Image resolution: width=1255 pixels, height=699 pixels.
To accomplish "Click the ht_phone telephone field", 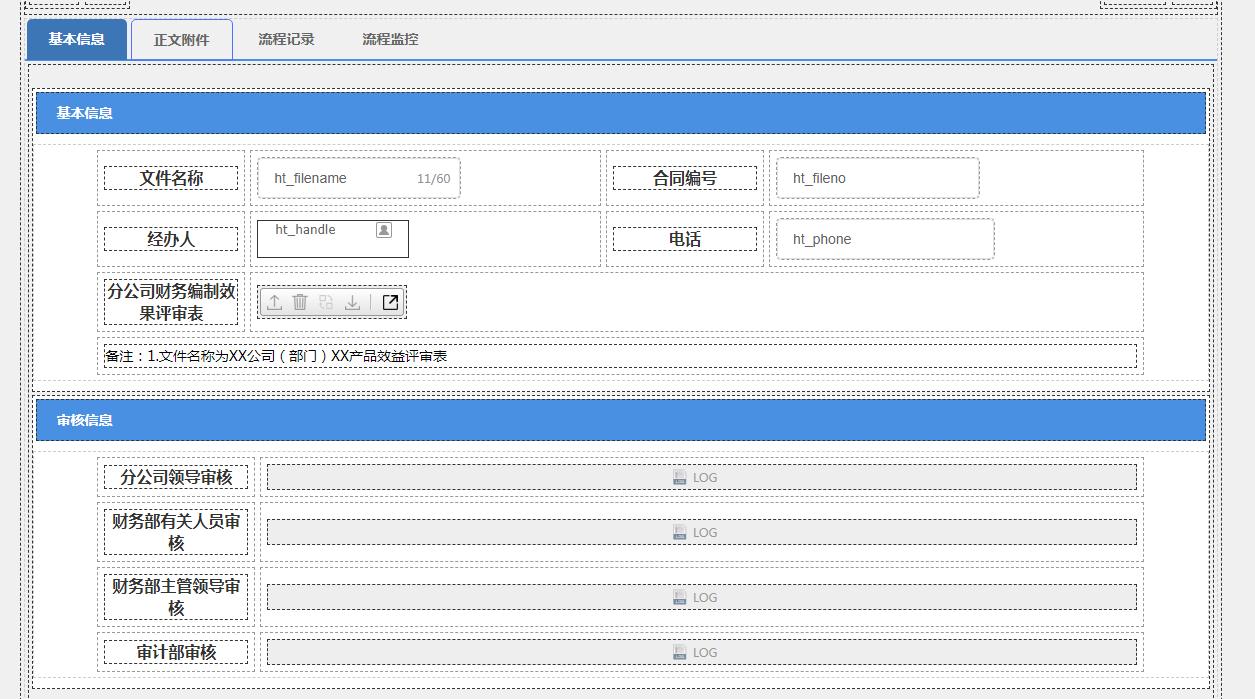I will [885, 239].
